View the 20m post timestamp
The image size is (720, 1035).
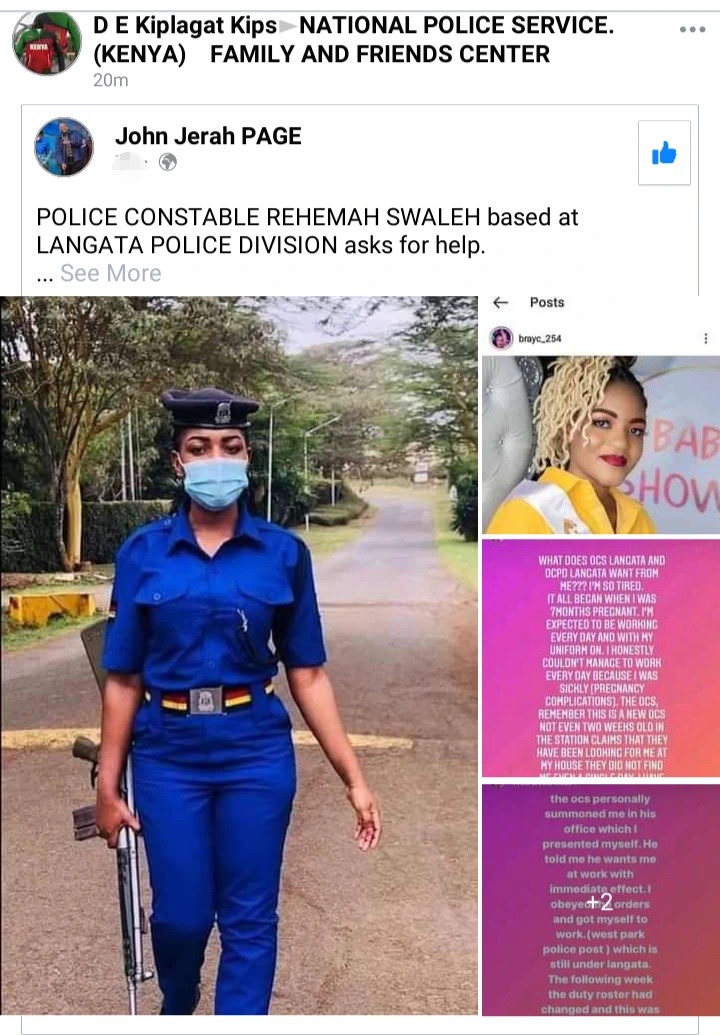[111, 80]
